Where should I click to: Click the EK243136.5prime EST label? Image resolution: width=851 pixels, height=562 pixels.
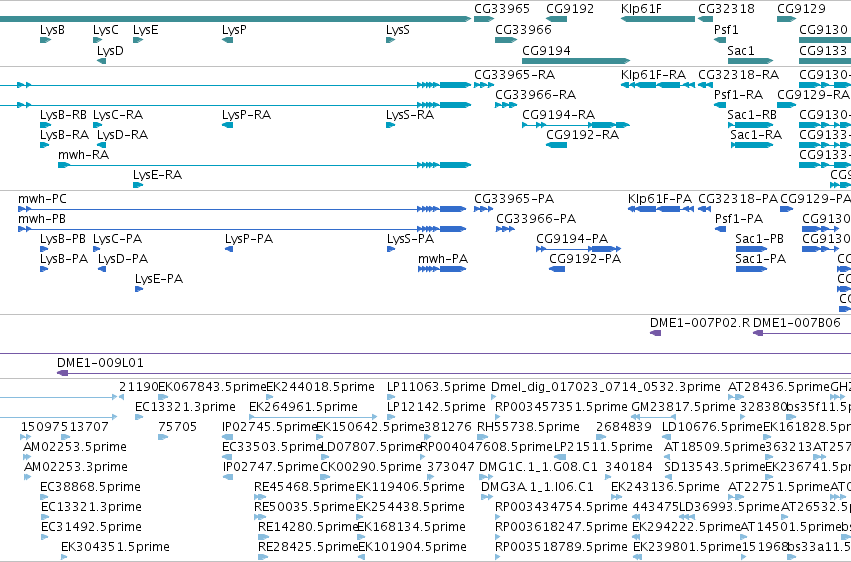pyautogui.click(x=665, y=487)
